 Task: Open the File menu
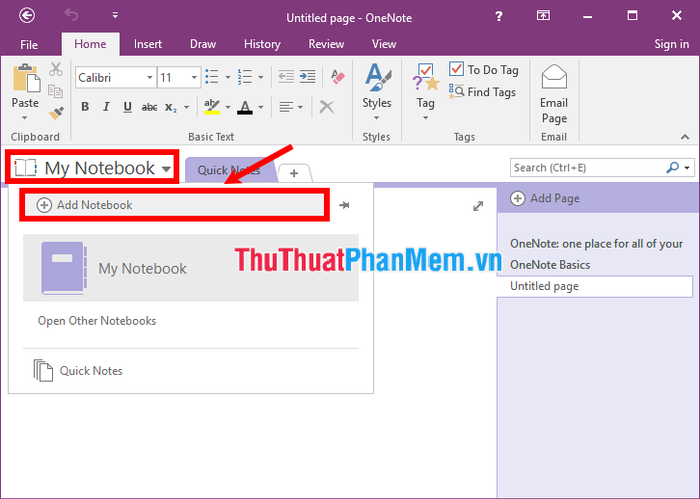[29, 45]
